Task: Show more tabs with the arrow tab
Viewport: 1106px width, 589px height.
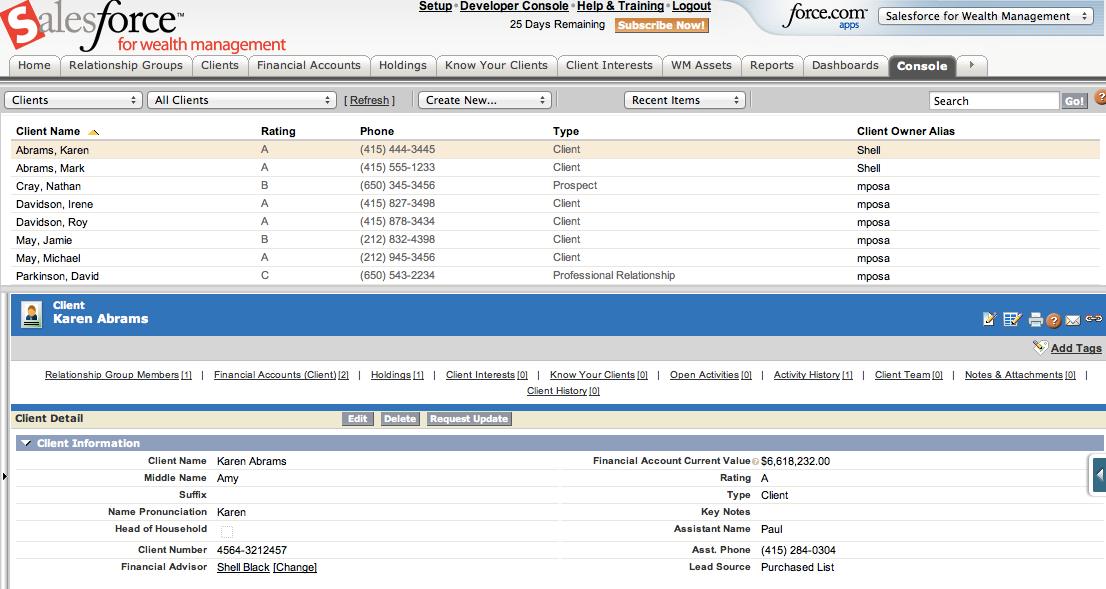Action: [x=971, y=65]
